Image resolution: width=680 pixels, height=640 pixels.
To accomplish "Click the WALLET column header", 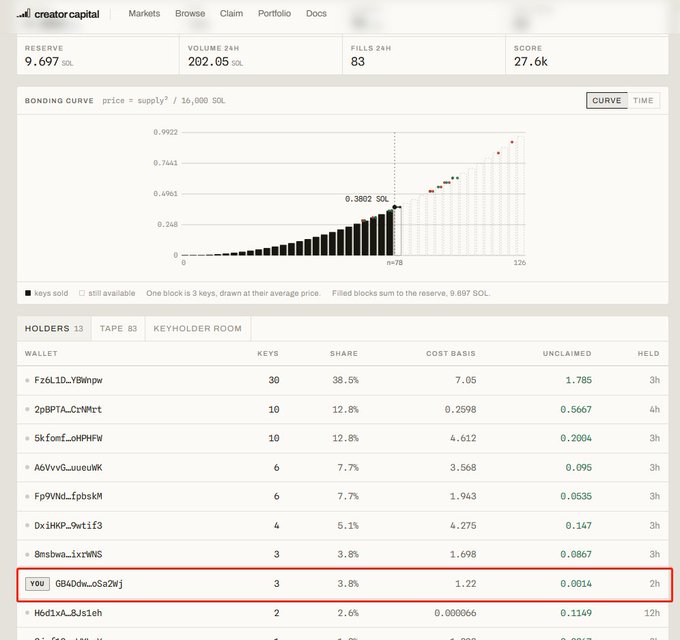I will 41,353.
